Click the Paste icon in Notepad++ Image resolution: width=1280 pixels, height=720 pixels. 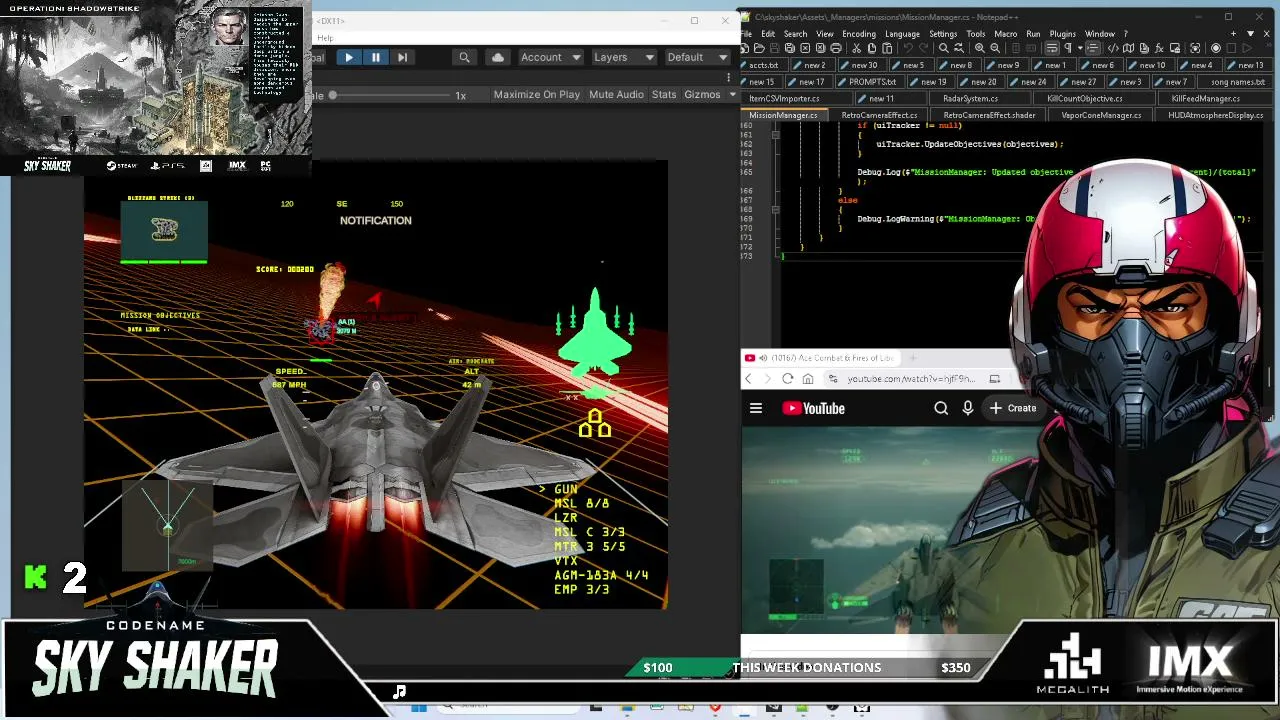[887, 48]
